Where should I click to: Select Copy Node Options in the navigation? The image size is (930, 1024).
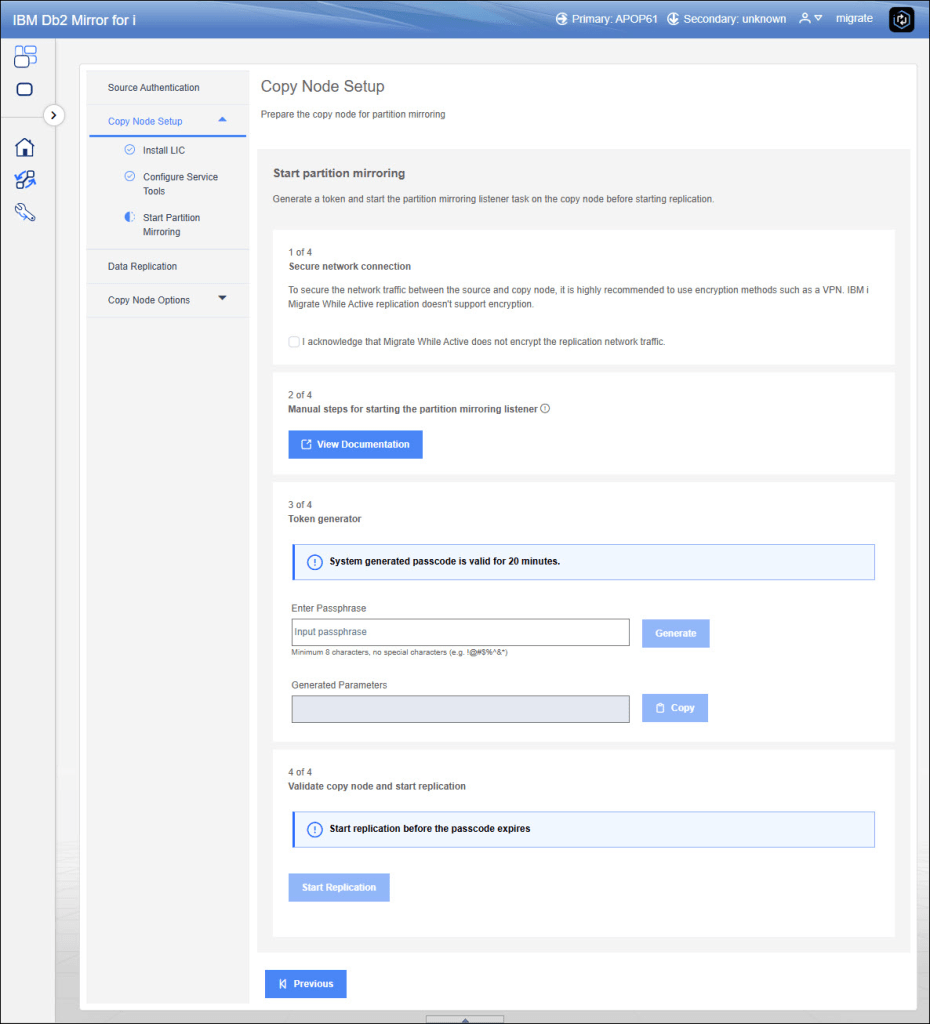pos(149,300)
